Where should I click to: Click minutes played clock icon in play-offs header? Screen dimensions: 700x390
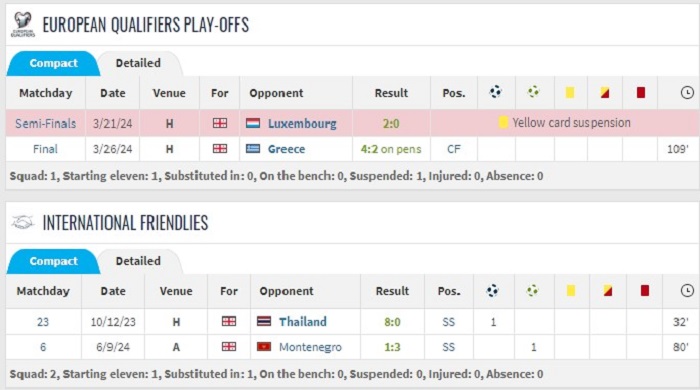(x=687, y=92)
